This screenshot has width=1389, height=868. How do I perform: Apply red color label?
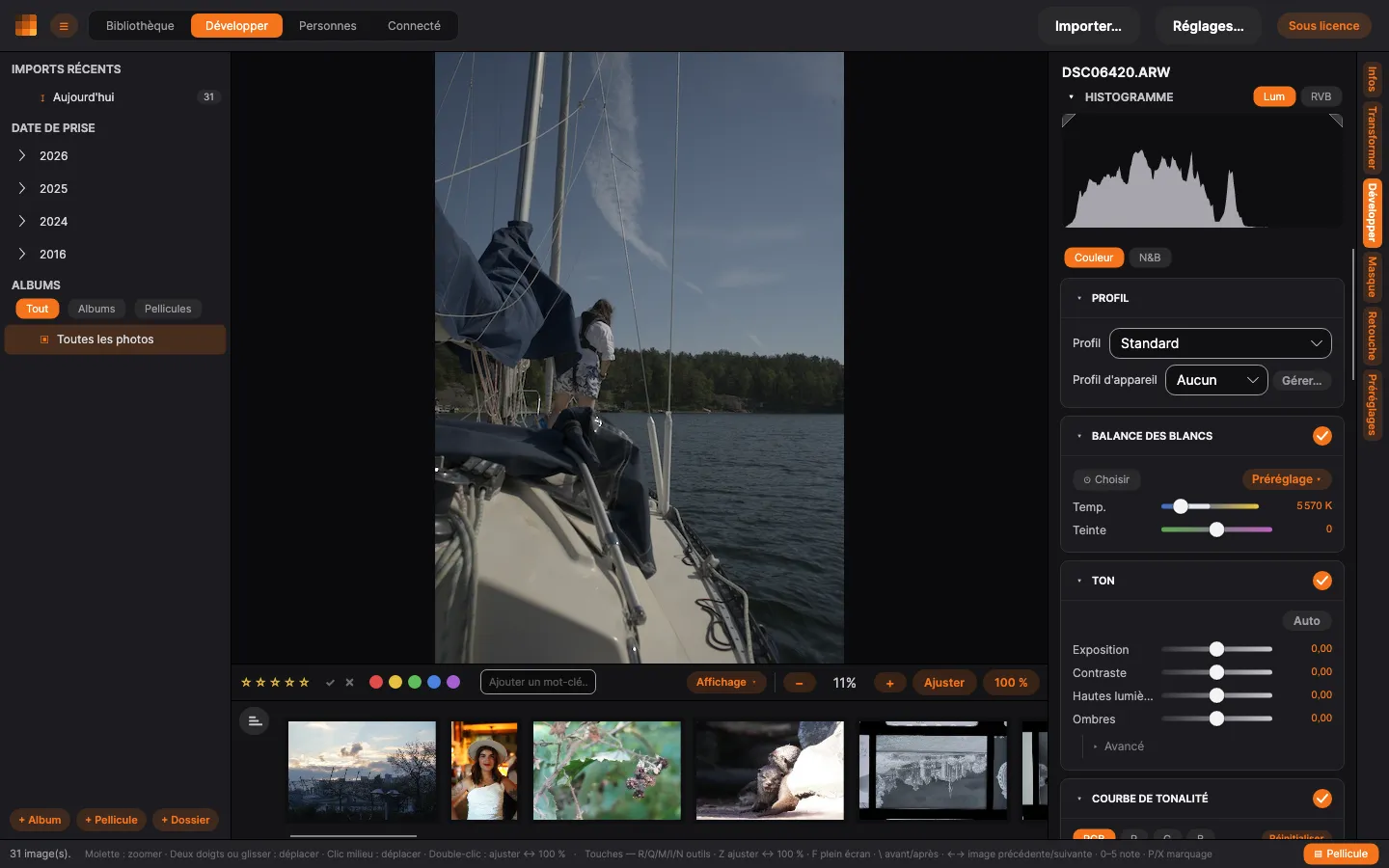point(376,682)
